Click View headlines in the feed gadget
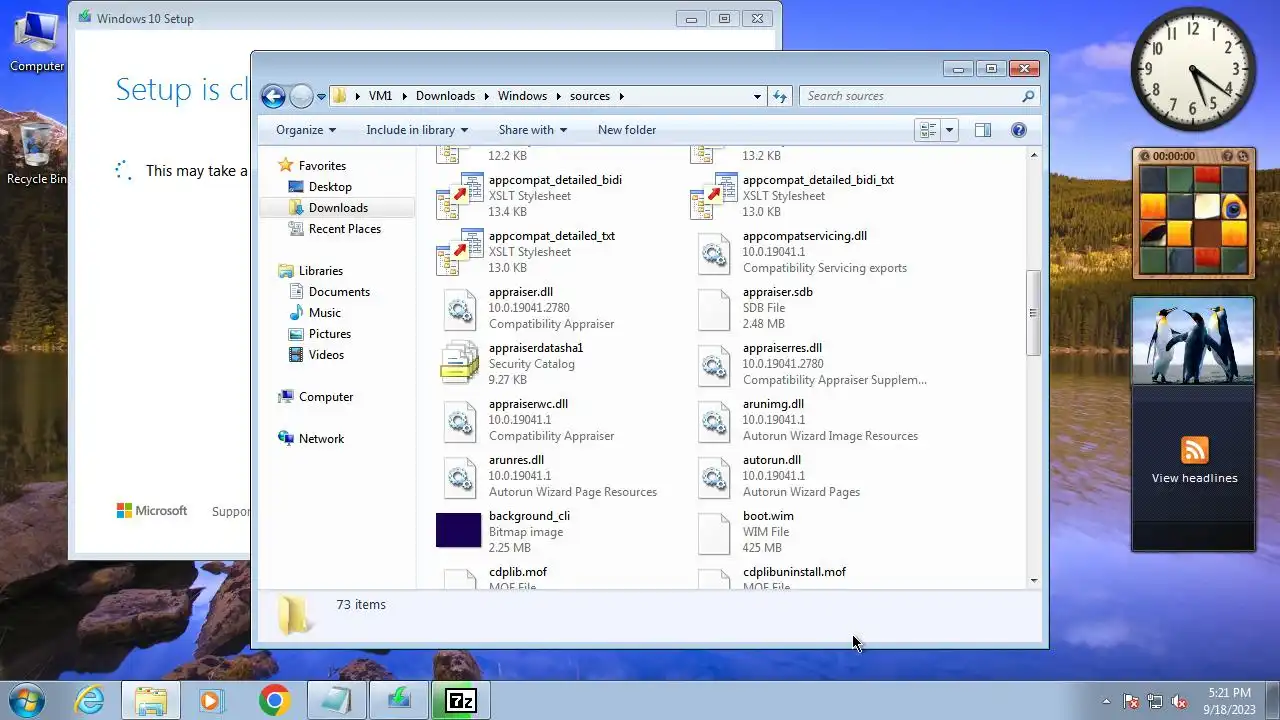Screen dimensions: 1280x720 (x=1194, y=478)
